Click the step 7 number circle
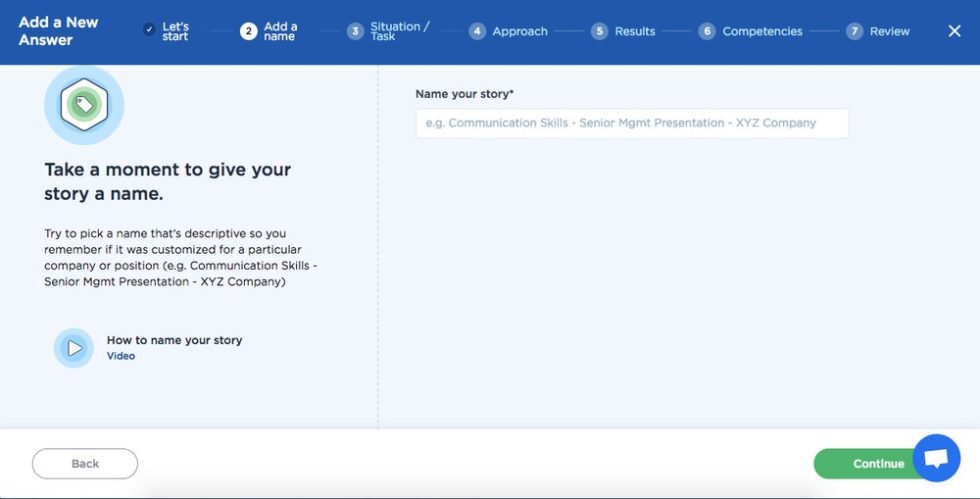This screenshot has width=980, height=499. point(854,31)
